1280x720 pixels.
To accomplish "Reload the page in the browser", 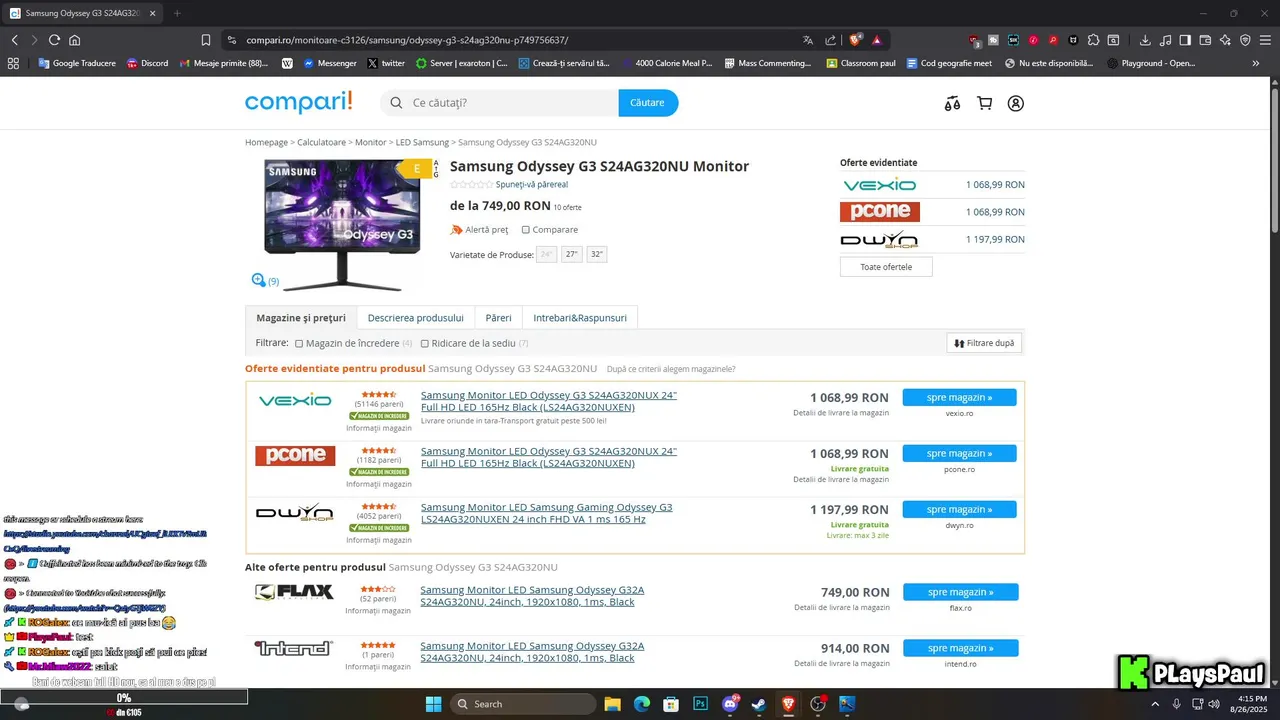I will (x=54, y=40).
